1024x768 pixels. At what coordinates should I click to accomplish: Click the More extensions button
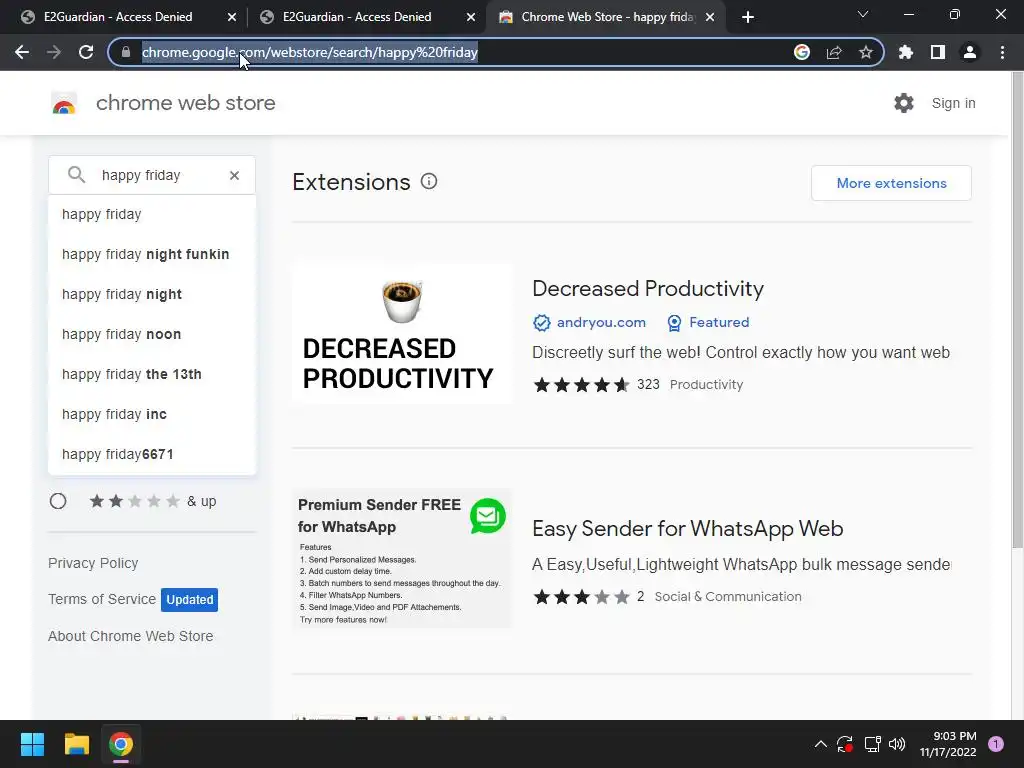891,183
